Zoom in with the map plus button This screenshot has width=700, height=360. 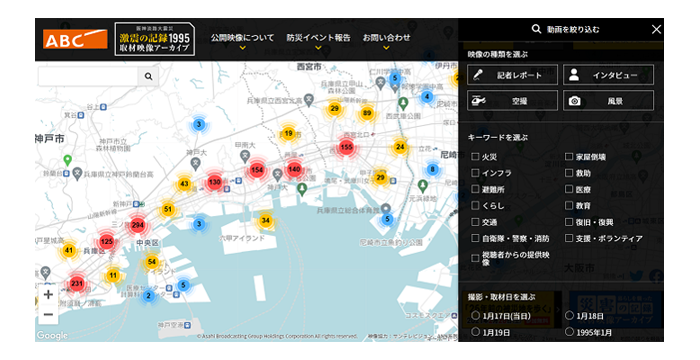(48, 295)
